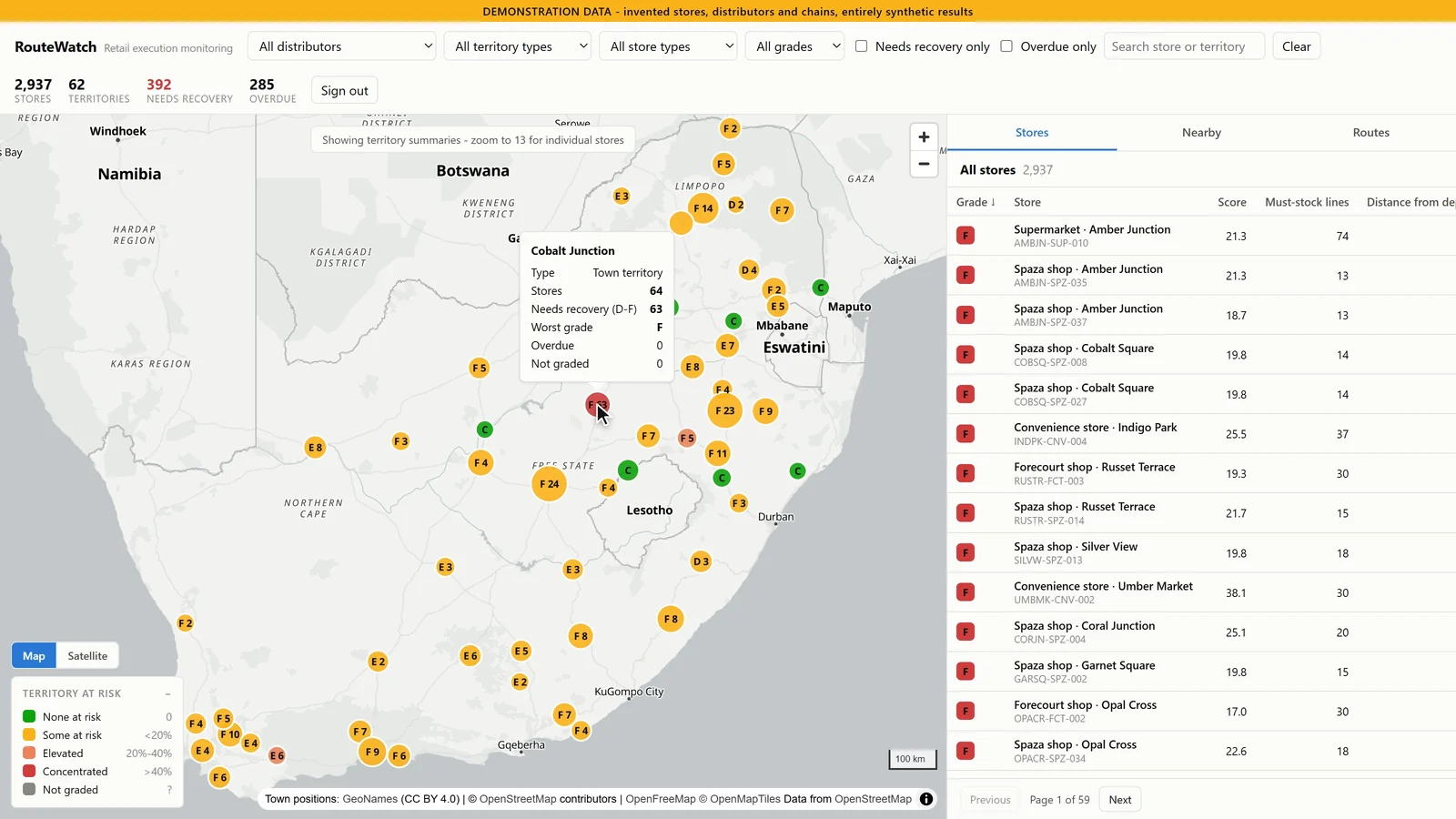Open the Forecourt shop · Russet Terrace row
Viewport: 1456px width, 819px height.
click(1201, 473)
